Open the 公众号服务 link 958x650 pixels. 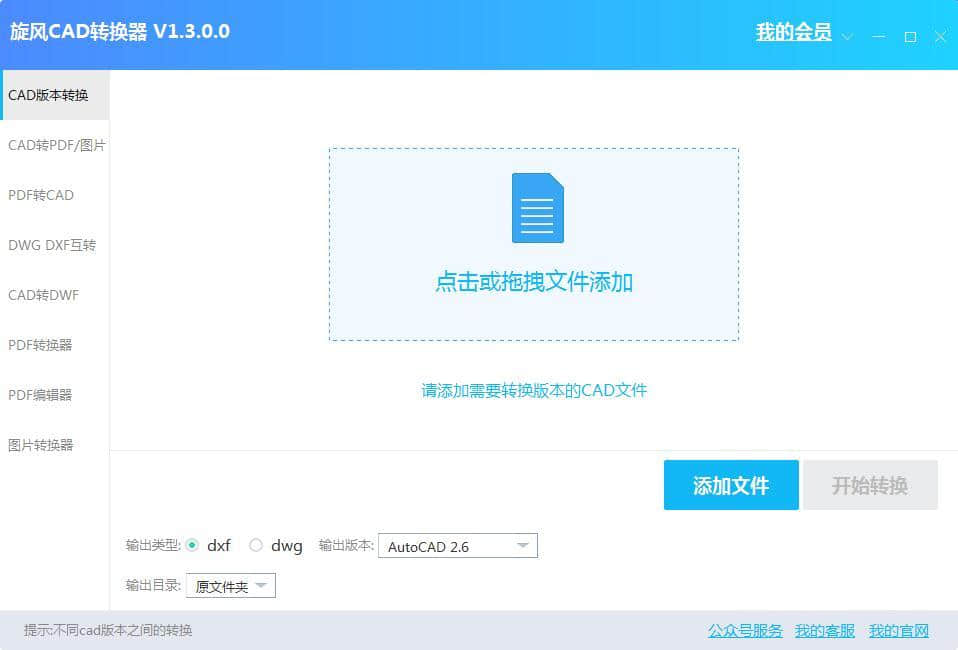point(745,630)
